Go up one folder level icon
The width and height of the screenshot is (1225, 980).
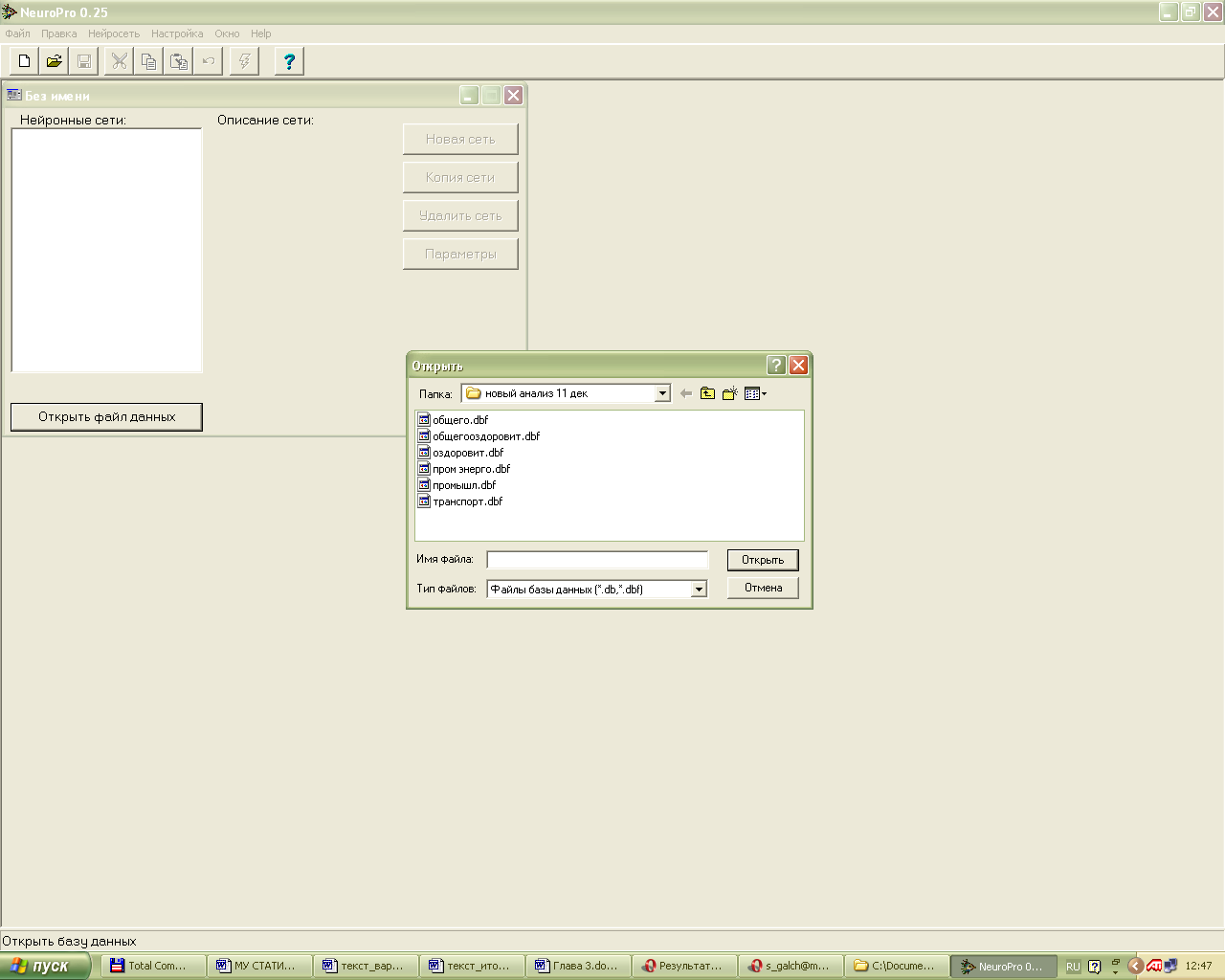[707, 393]
